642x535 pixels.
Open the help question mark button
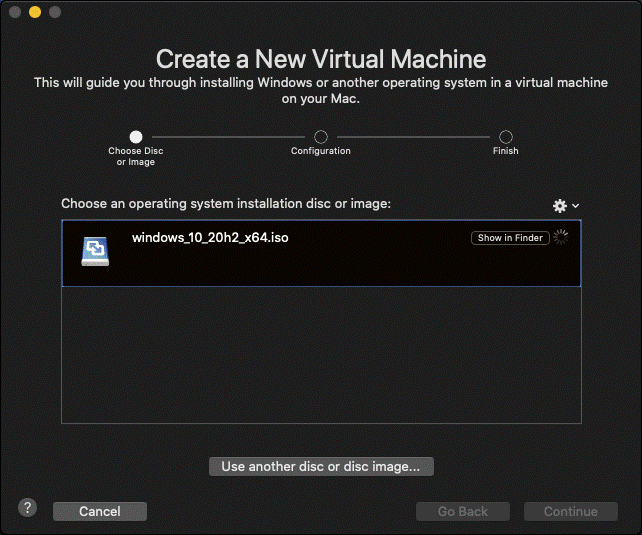click(x=27, y=508)
